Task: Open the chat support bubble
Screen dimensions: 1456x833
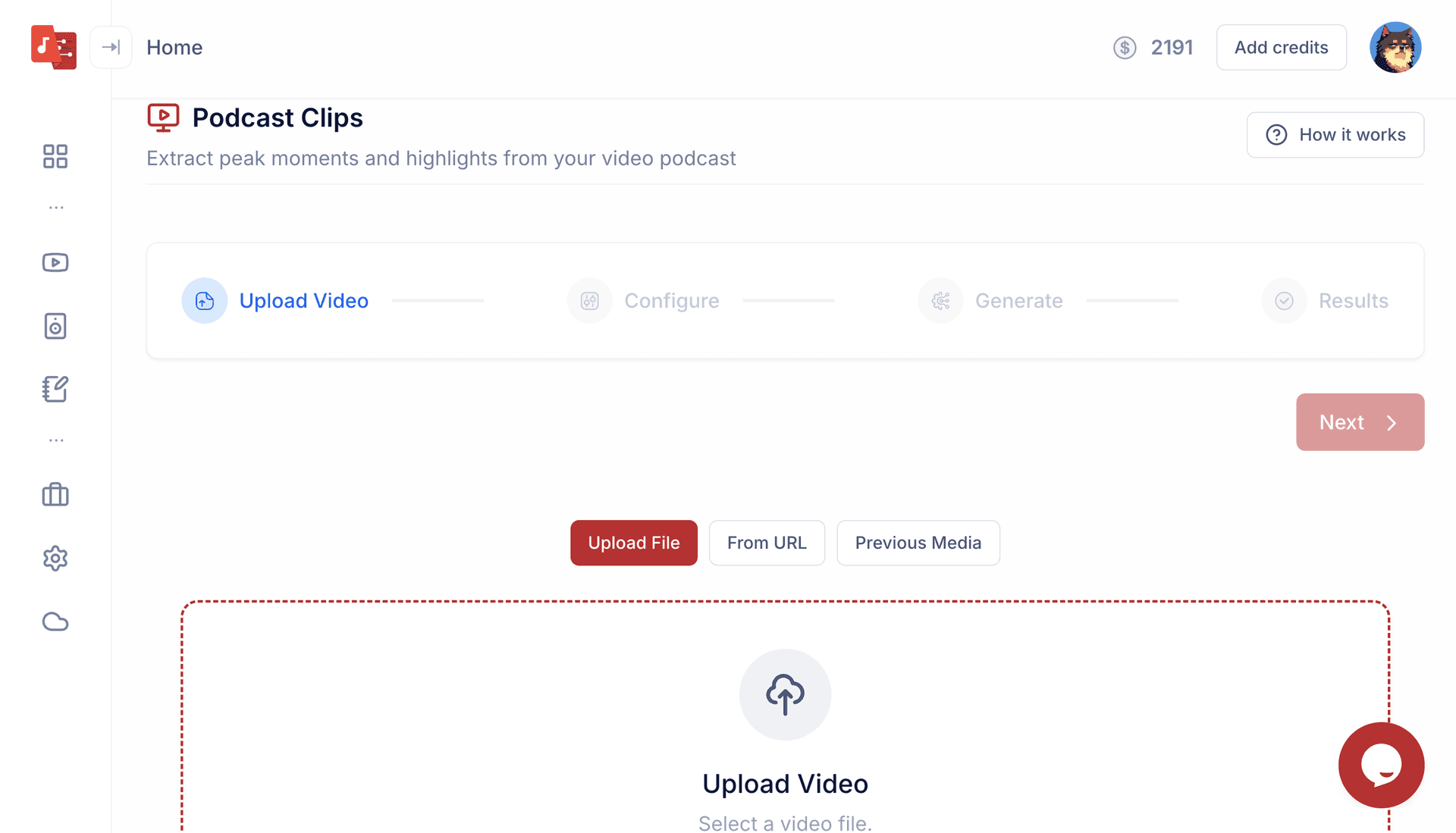Action: [1380, 765]
